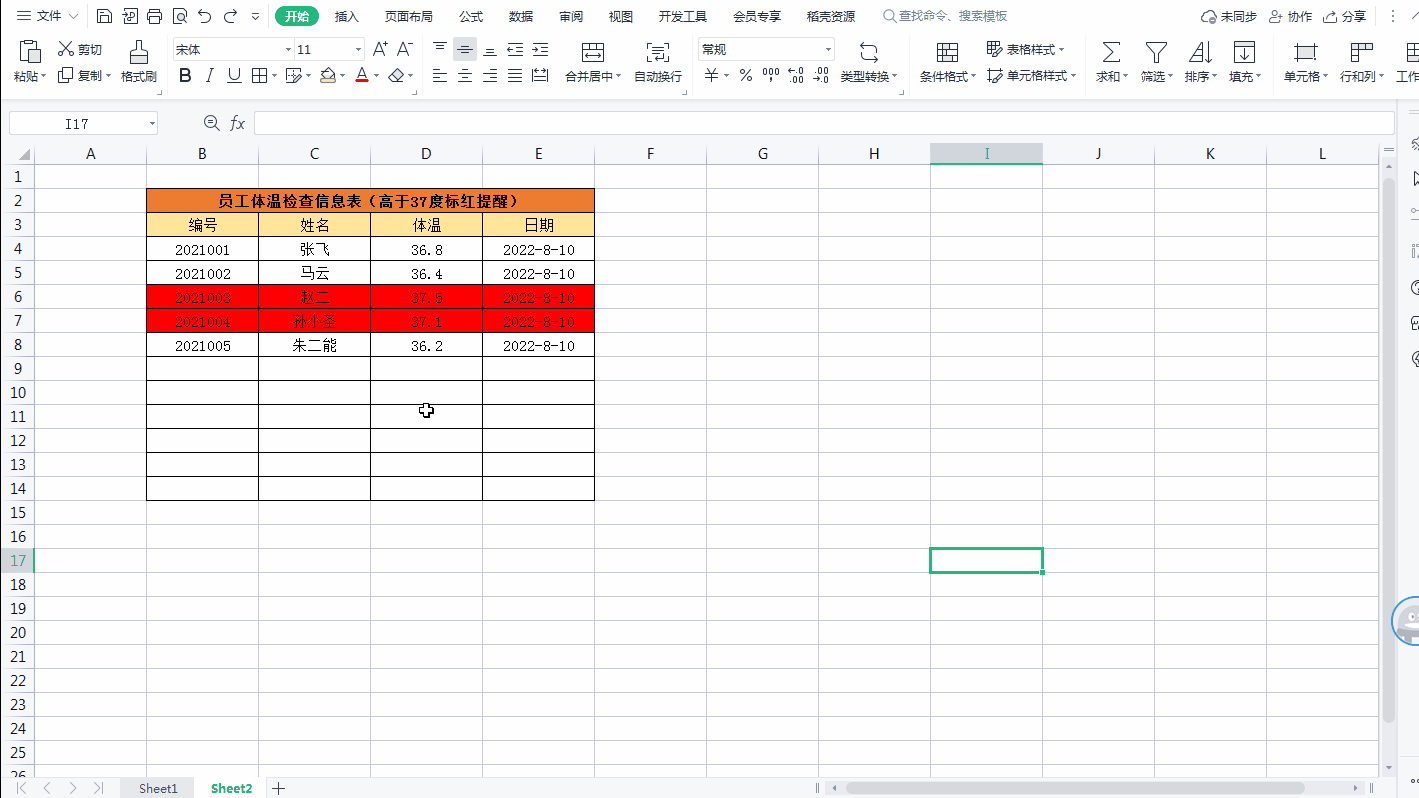Image resolution: width=1419 pixels, height=798 pixels.
Task: Align text left horizontally
Action: point(440,76)
